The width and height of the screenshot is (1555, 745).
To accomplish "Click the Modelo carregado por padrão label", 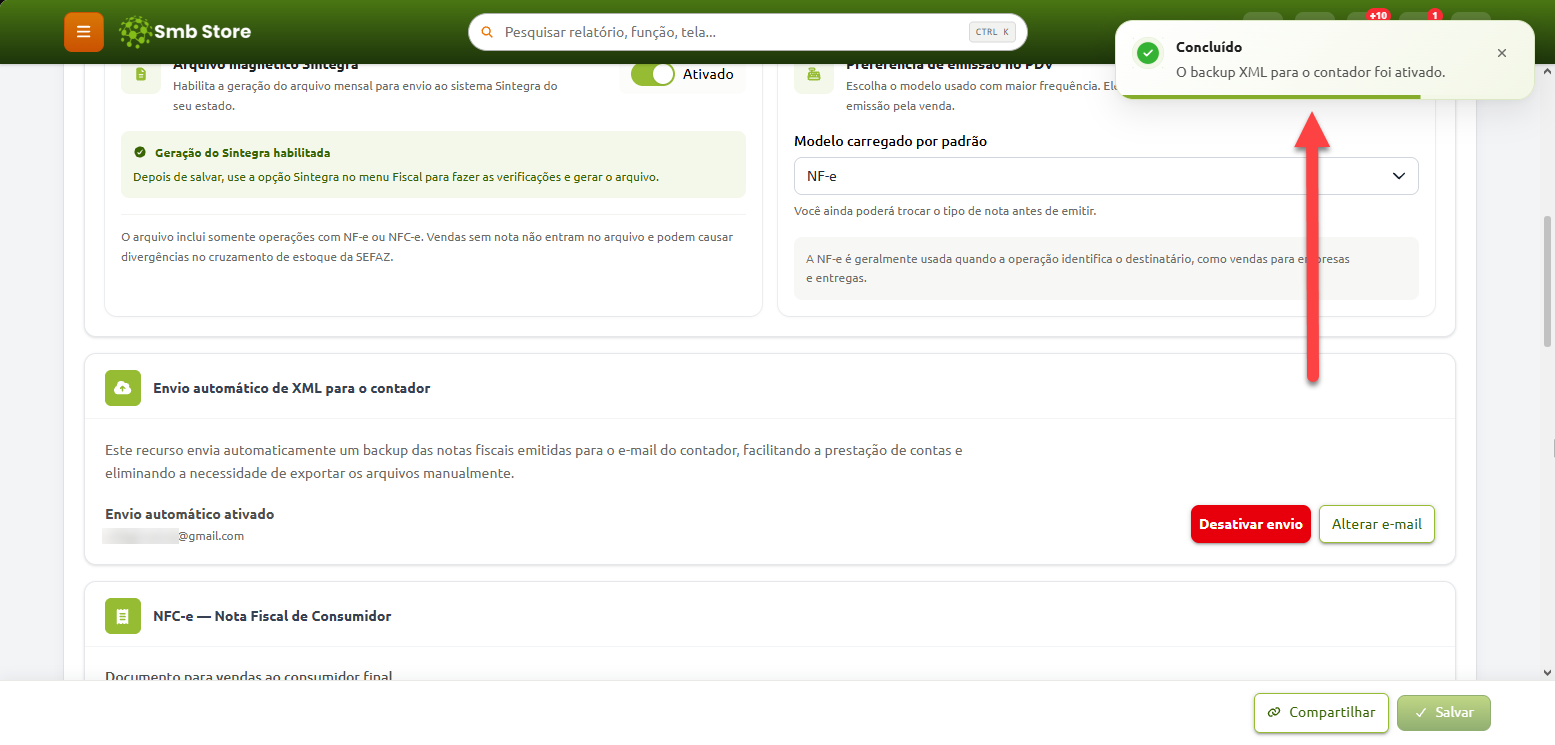I will pyautogui.click(x=890, y=141).
